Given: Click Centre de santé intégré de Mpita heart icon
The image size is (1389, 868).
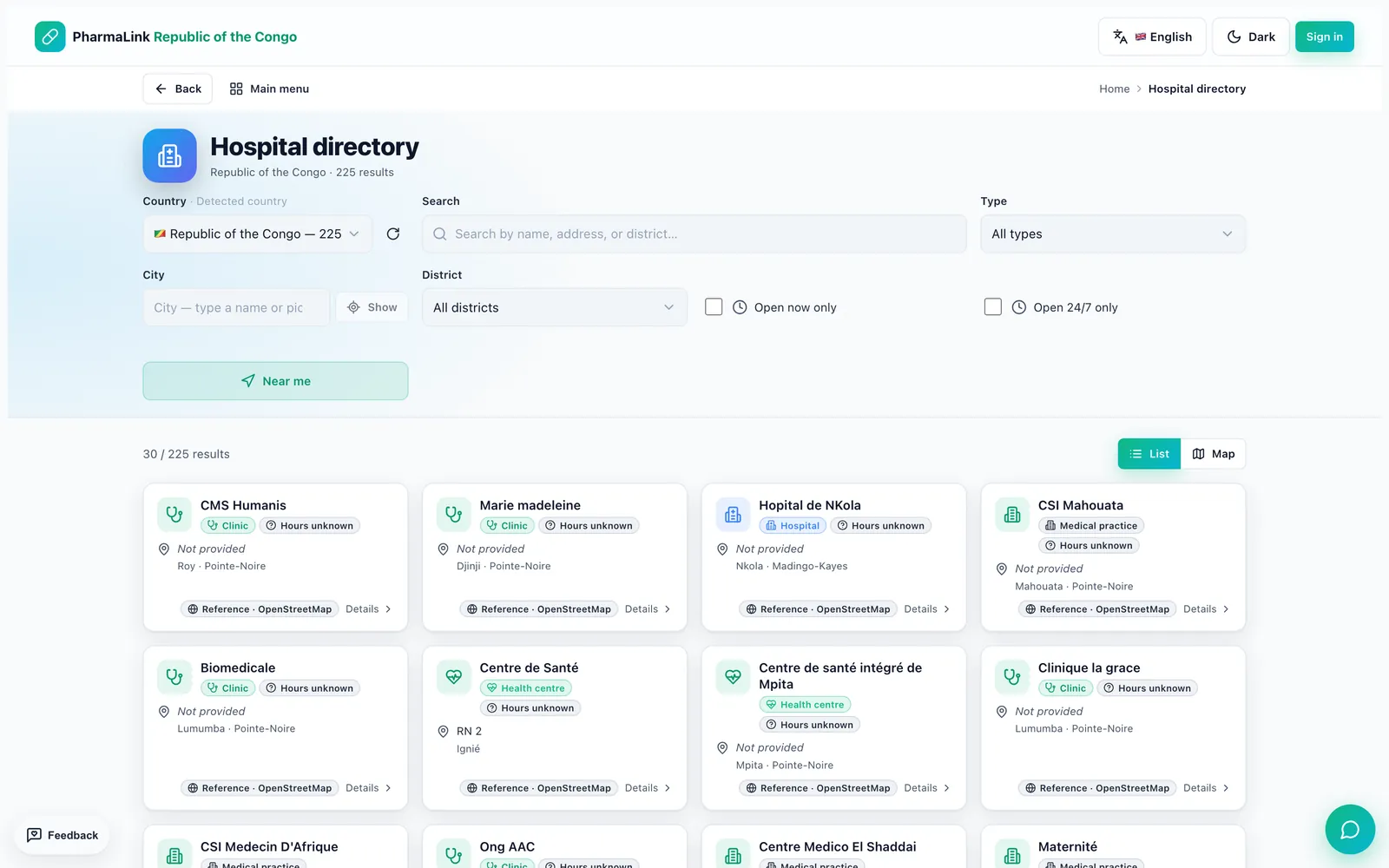Looking at the screenshot, I should pos(733,676).
